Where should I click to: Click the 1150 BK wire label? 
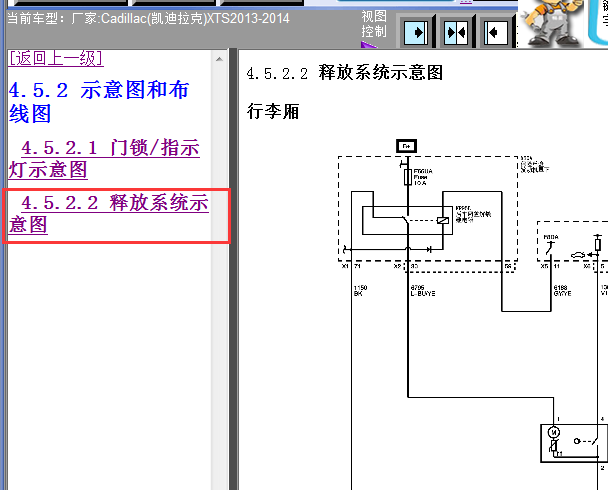360,291
